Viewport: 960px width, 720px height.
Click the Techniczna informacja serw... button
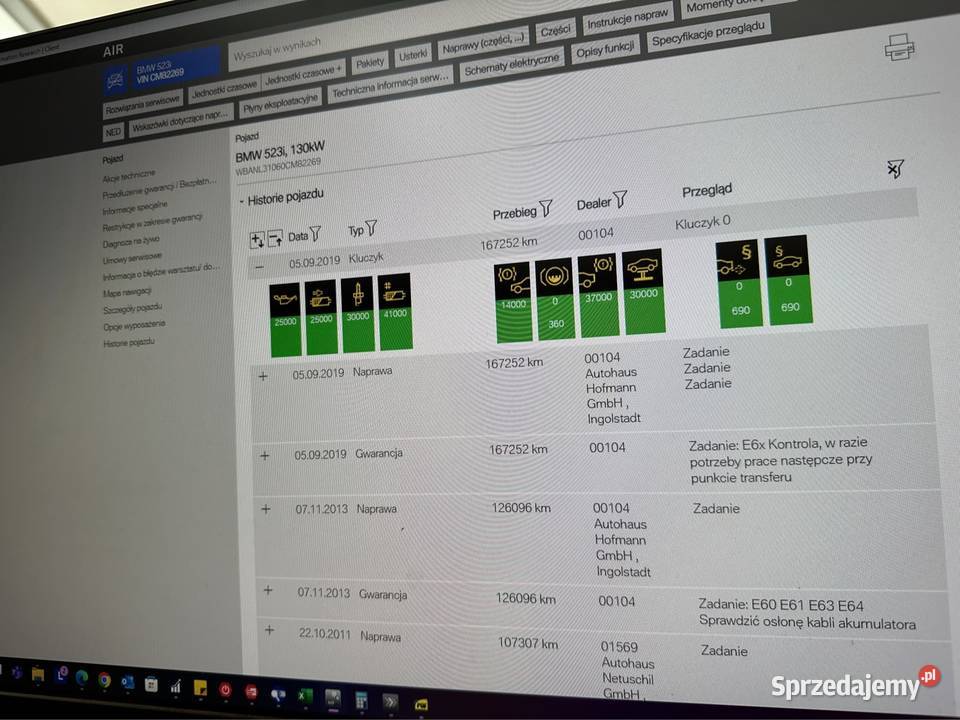(x=391, y=86)
